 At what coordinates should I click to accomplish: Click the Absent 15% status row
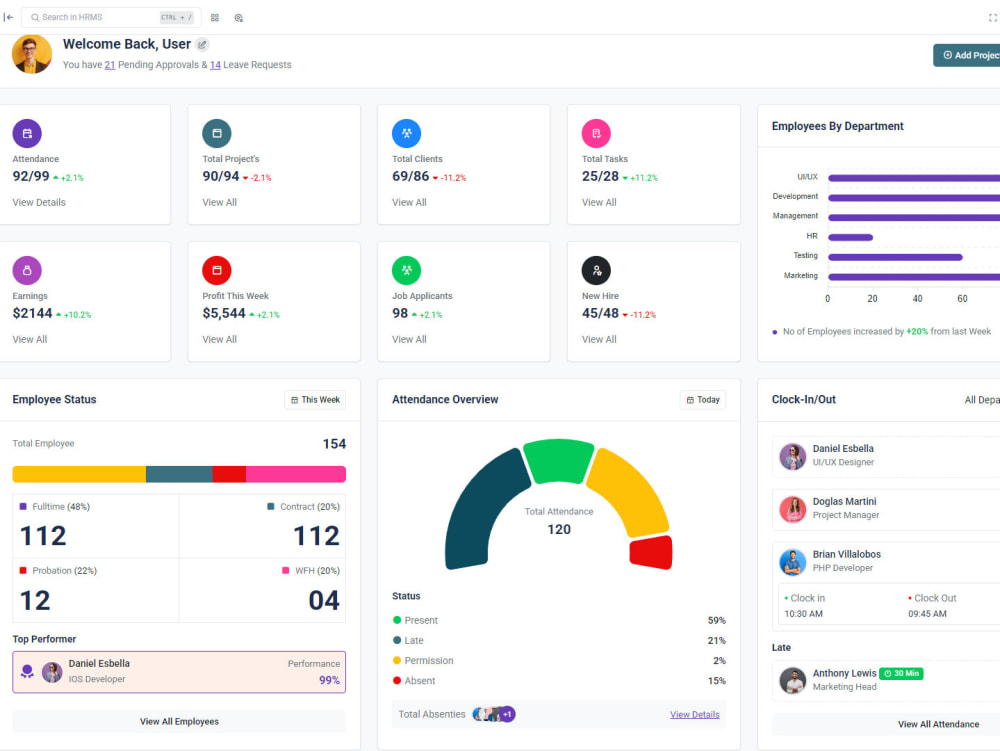click(x=559, y=681)
